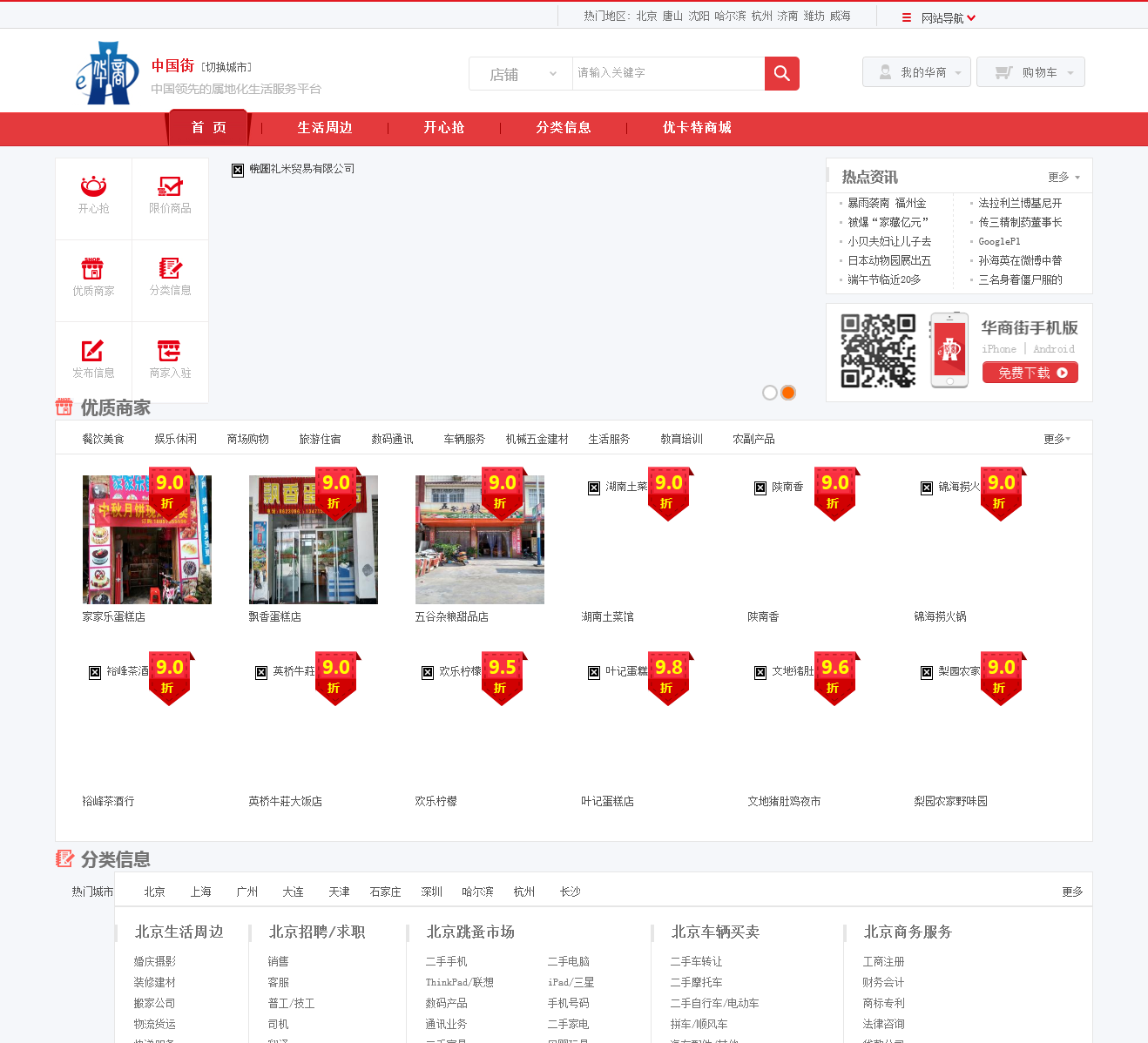Screen dimensions: 1148x1043
Task: Open the Android download link
Action: pos(1054,349)
